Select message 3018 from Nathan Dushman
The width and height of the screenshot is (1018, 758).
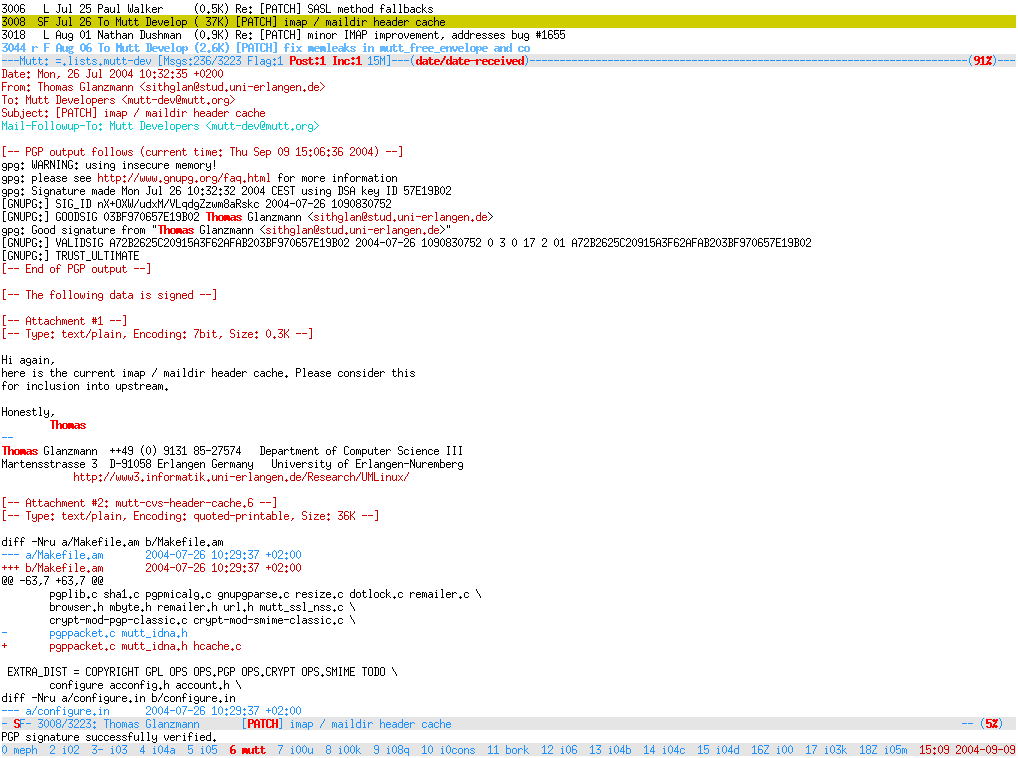tap(509, 35)
